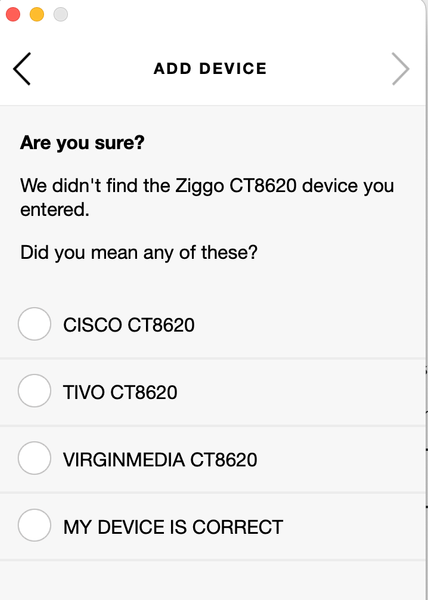Click the greyed-out zoom window button
This screenshot has height=600, width=428.
60,15
